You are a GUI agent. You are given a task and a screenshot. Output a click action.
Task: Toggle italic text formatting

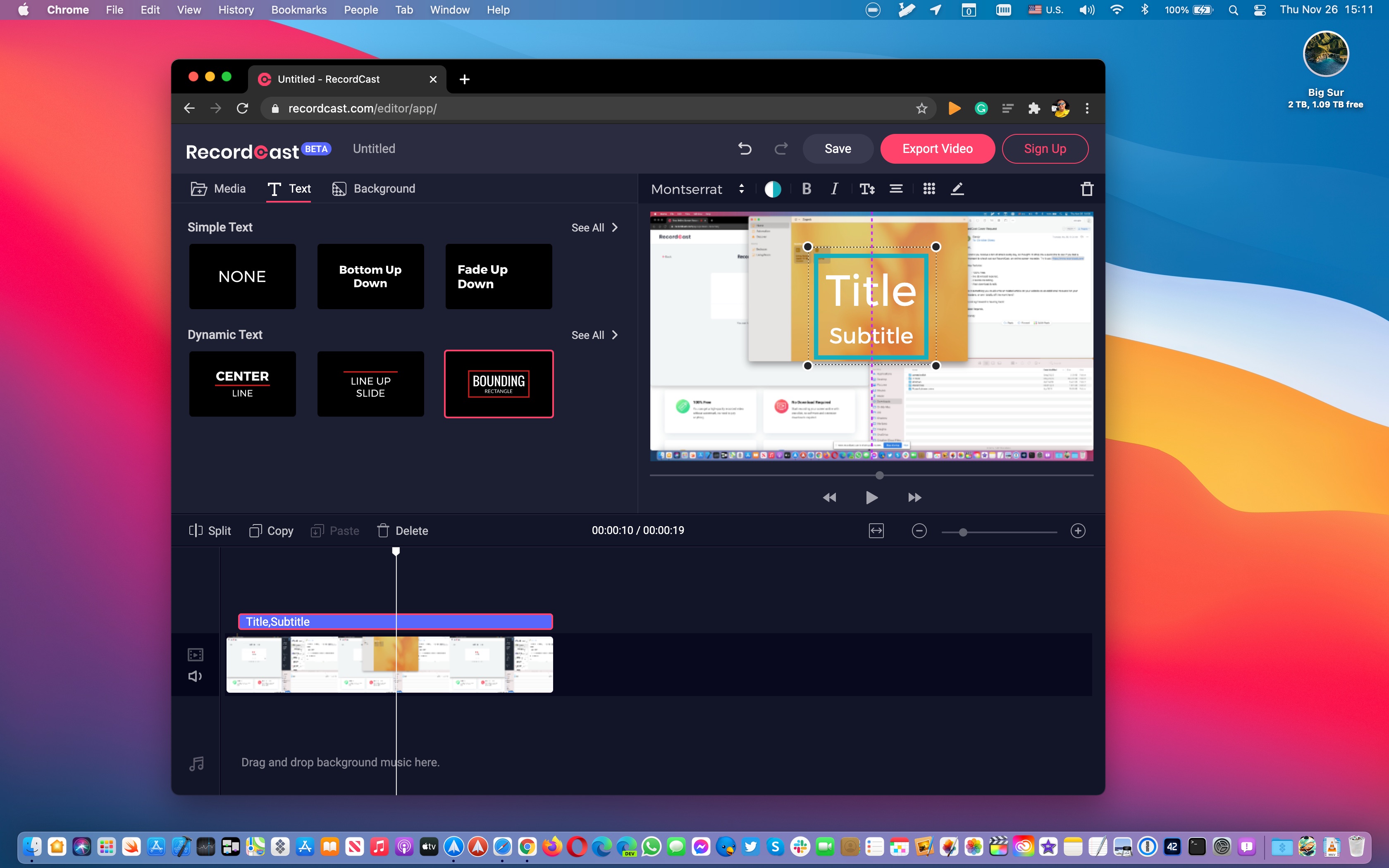coord(835,189)
